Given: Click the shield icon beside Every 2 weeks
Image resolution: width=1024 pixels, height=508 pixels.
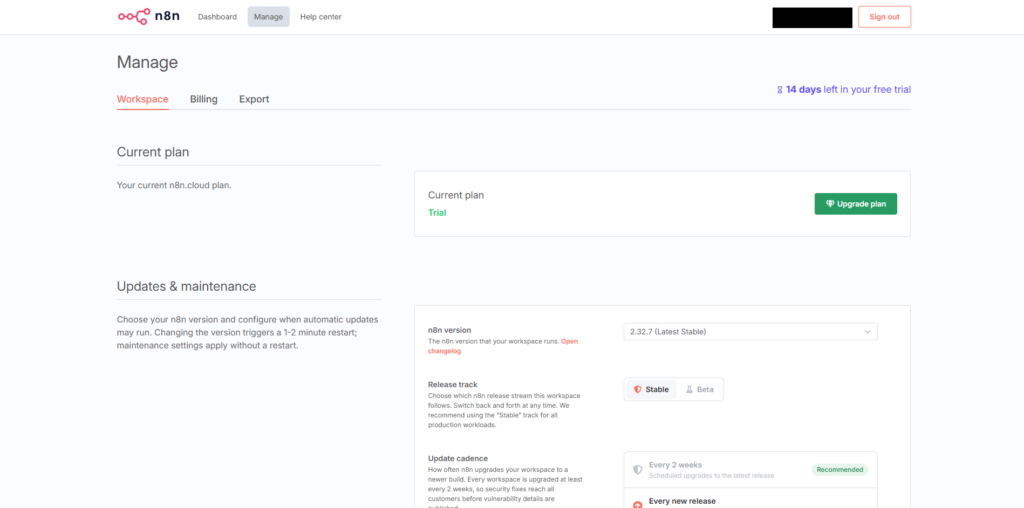Looking at the screenshot, I should (638, 469).
